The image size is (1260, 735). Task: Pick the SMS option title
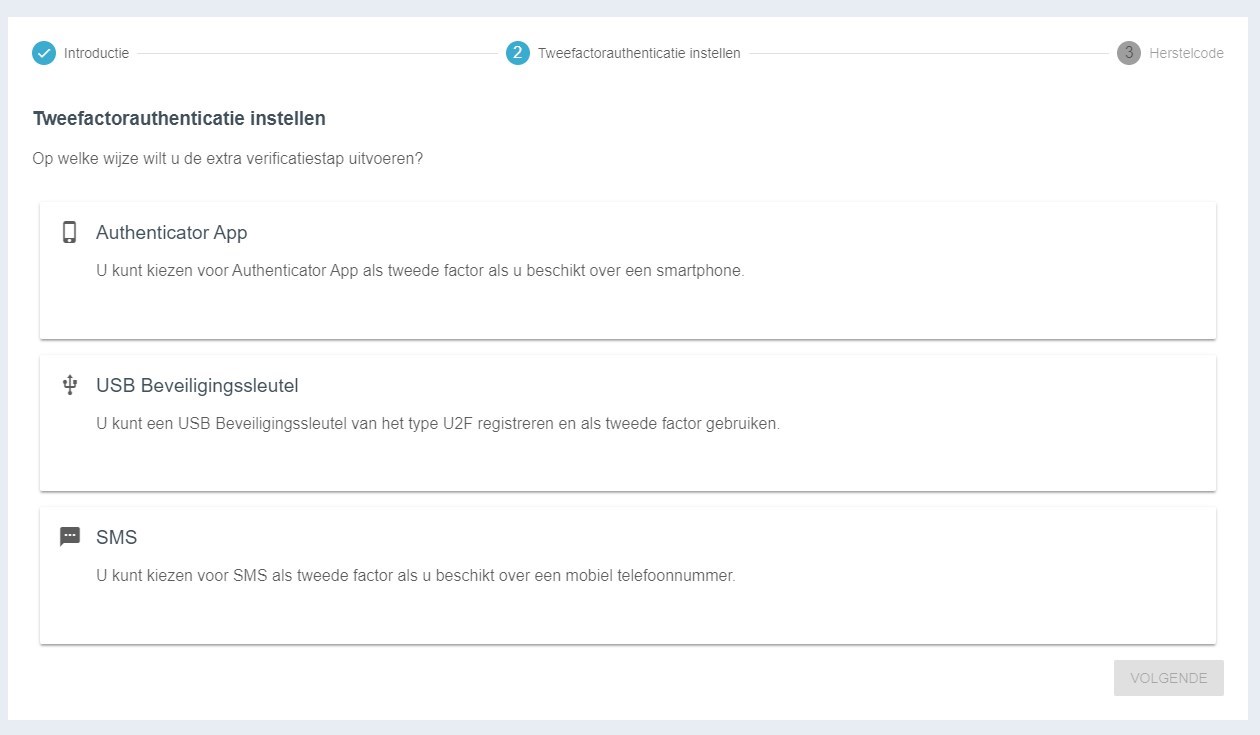[116, 537]
